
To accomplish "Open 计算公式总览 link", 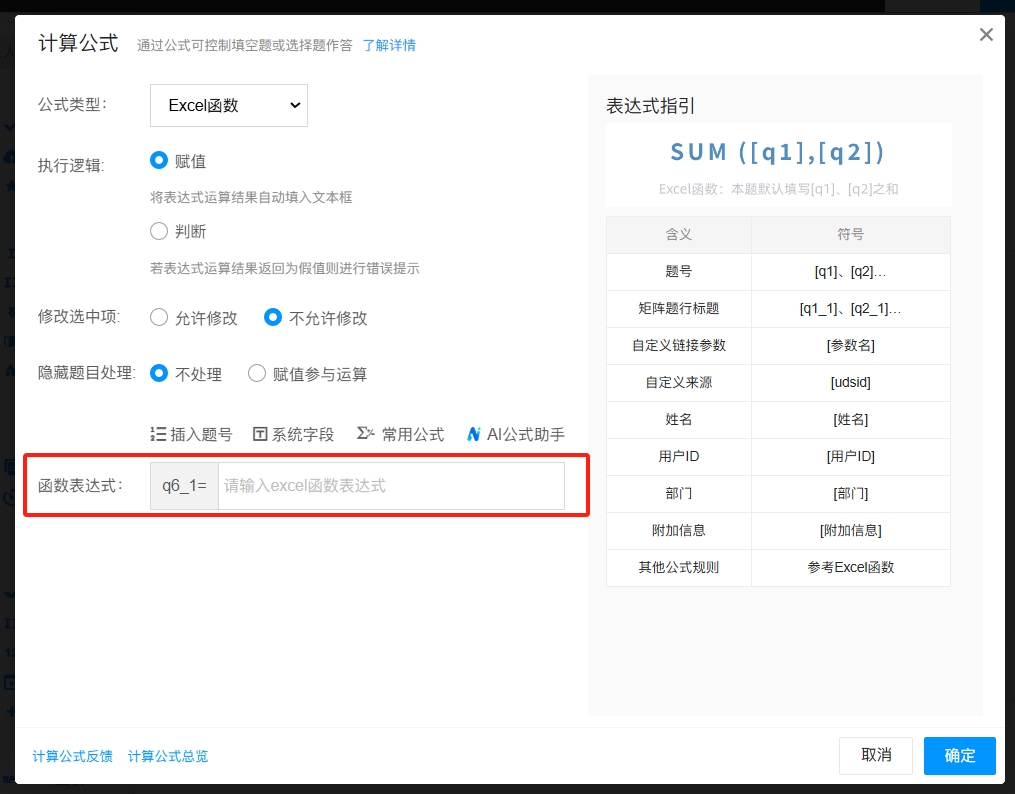I will point(168,756).
